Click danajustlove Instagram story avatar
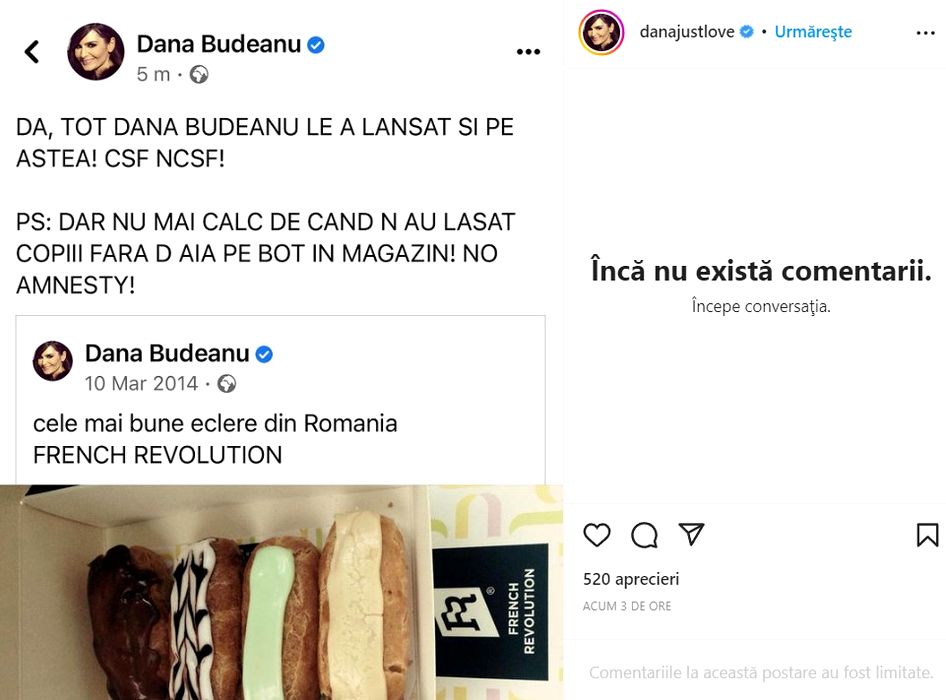Image resolution: width=946 pixels, height=700 pixels. pyautogui.click(x=601, y=32)
